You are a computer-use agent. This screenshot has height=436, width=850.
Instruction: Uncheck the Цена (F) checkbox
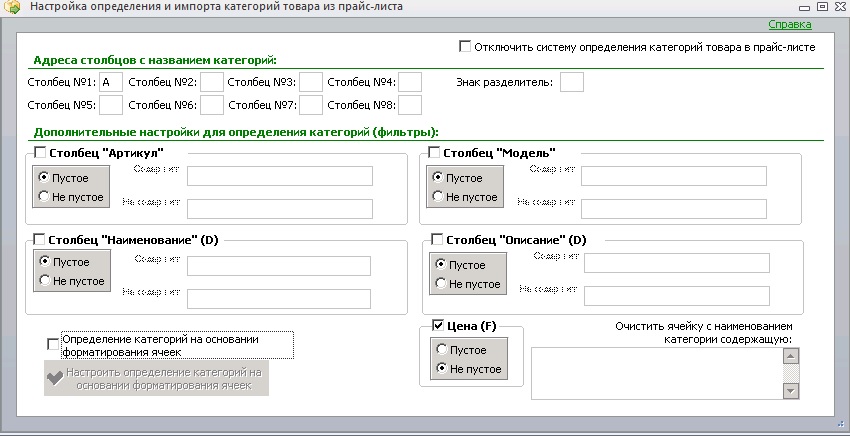pyautogui.click(x=438, y=325)
